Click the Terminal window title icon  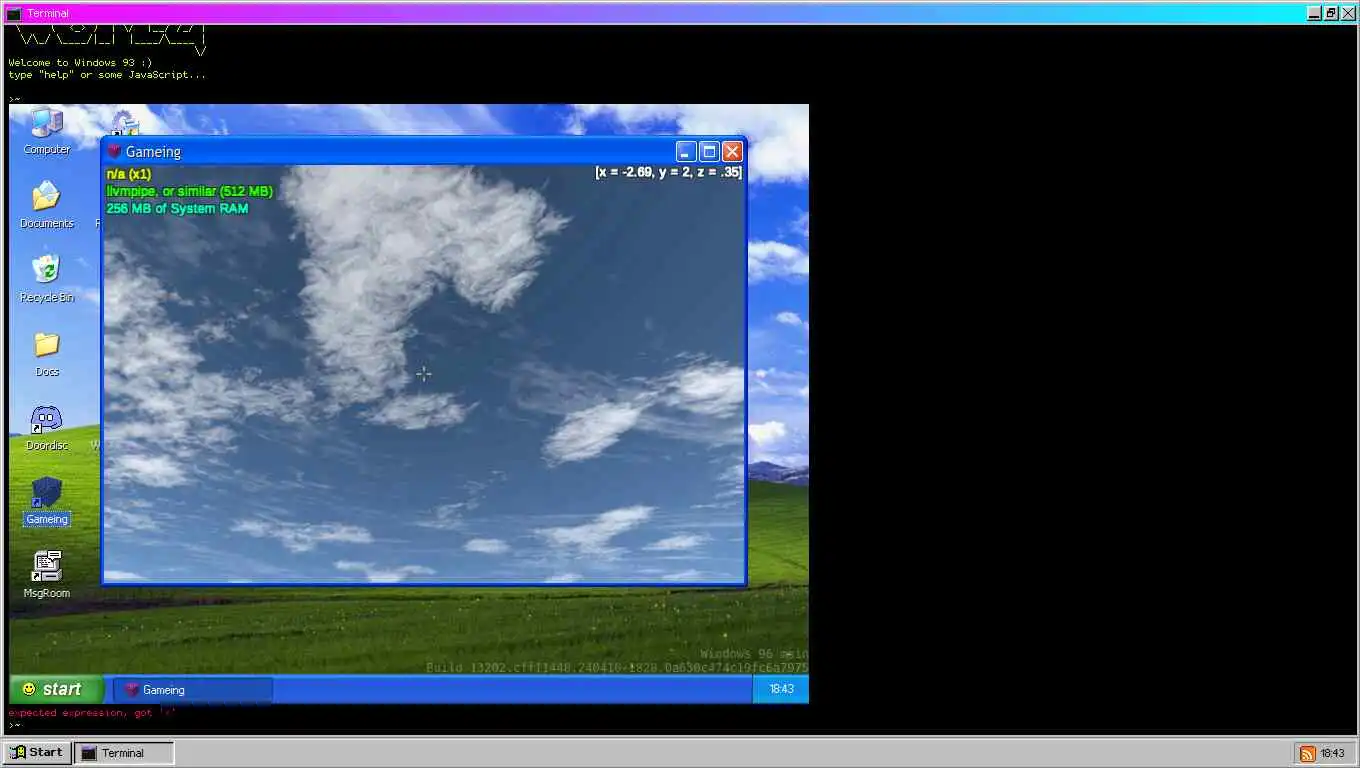point(13,13)
